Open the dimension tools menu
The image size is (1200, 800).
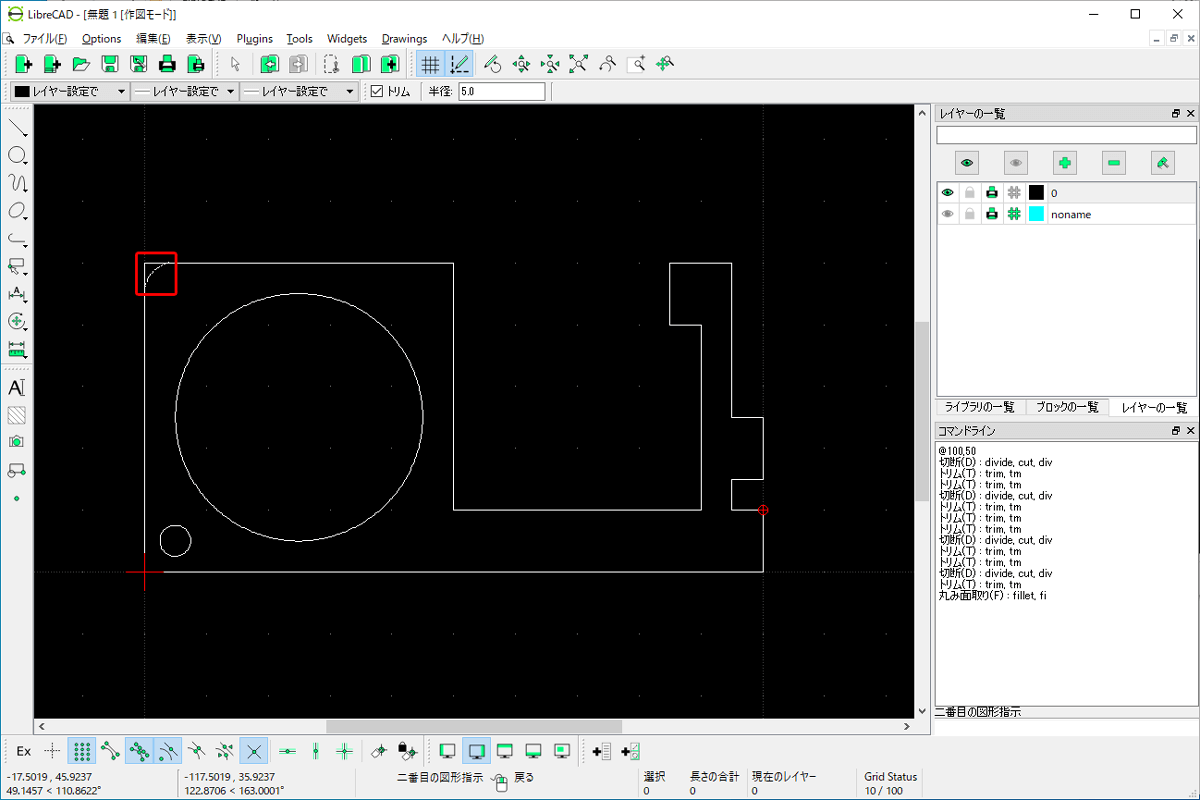coord(17,294)
